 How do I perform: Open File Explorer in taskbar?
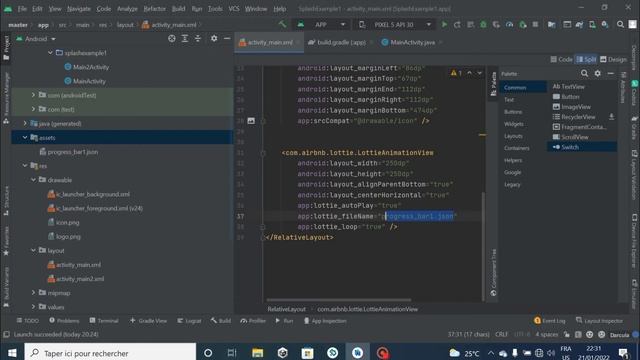point(258,353)
